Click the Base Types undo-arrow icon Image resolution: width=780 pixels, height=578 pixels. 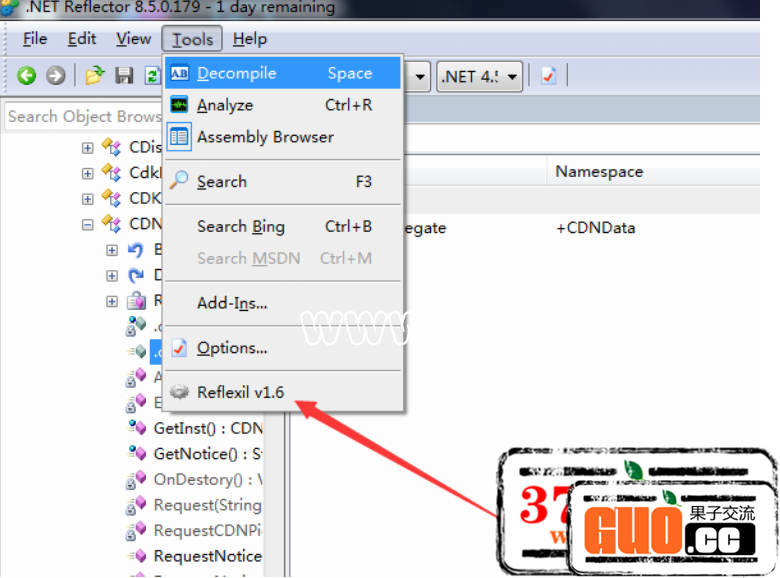pos(136,250)
